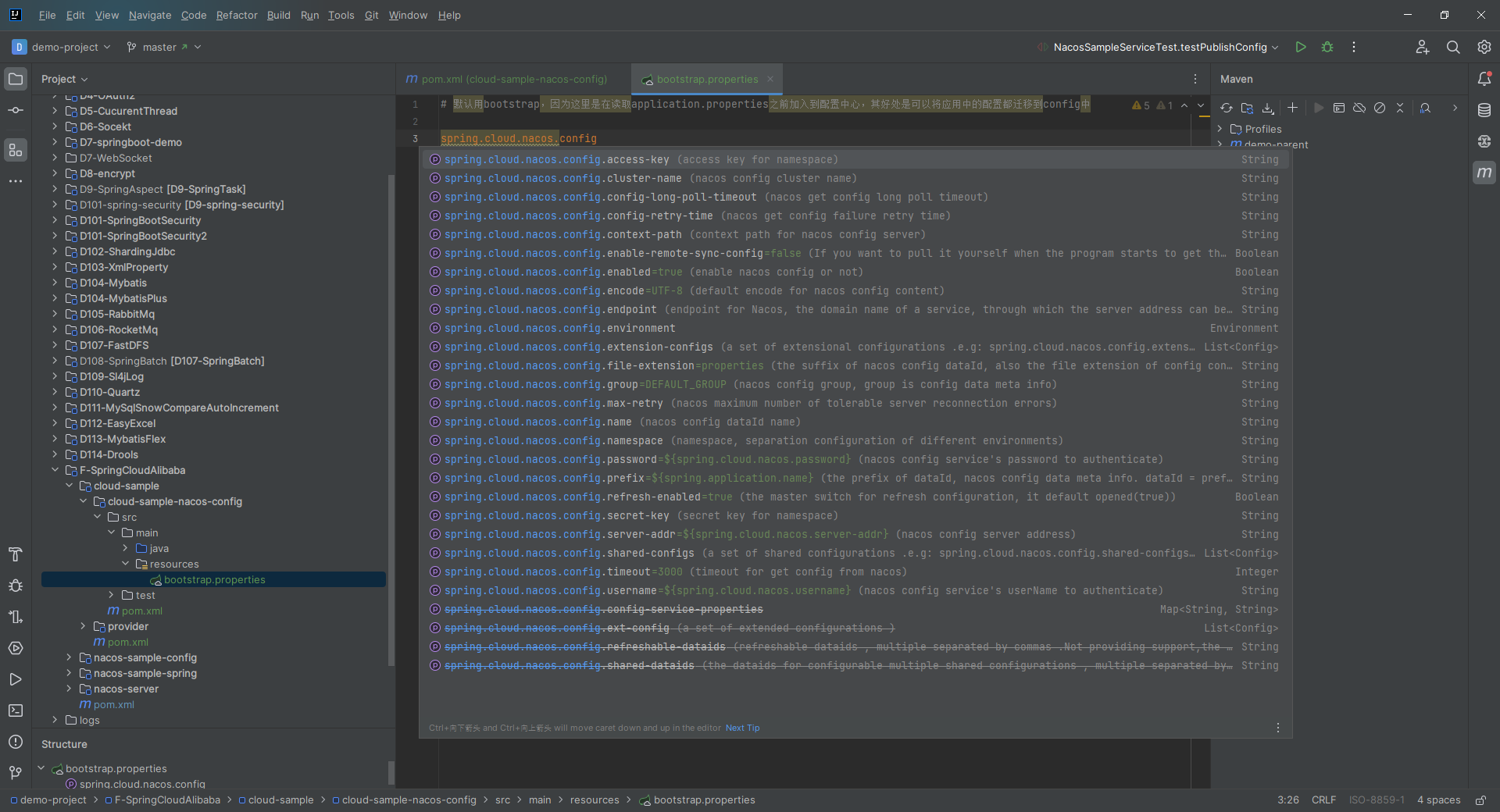1500x812 pixels.
Task: Open master branch dropdown
Action: tap(164, 47)
